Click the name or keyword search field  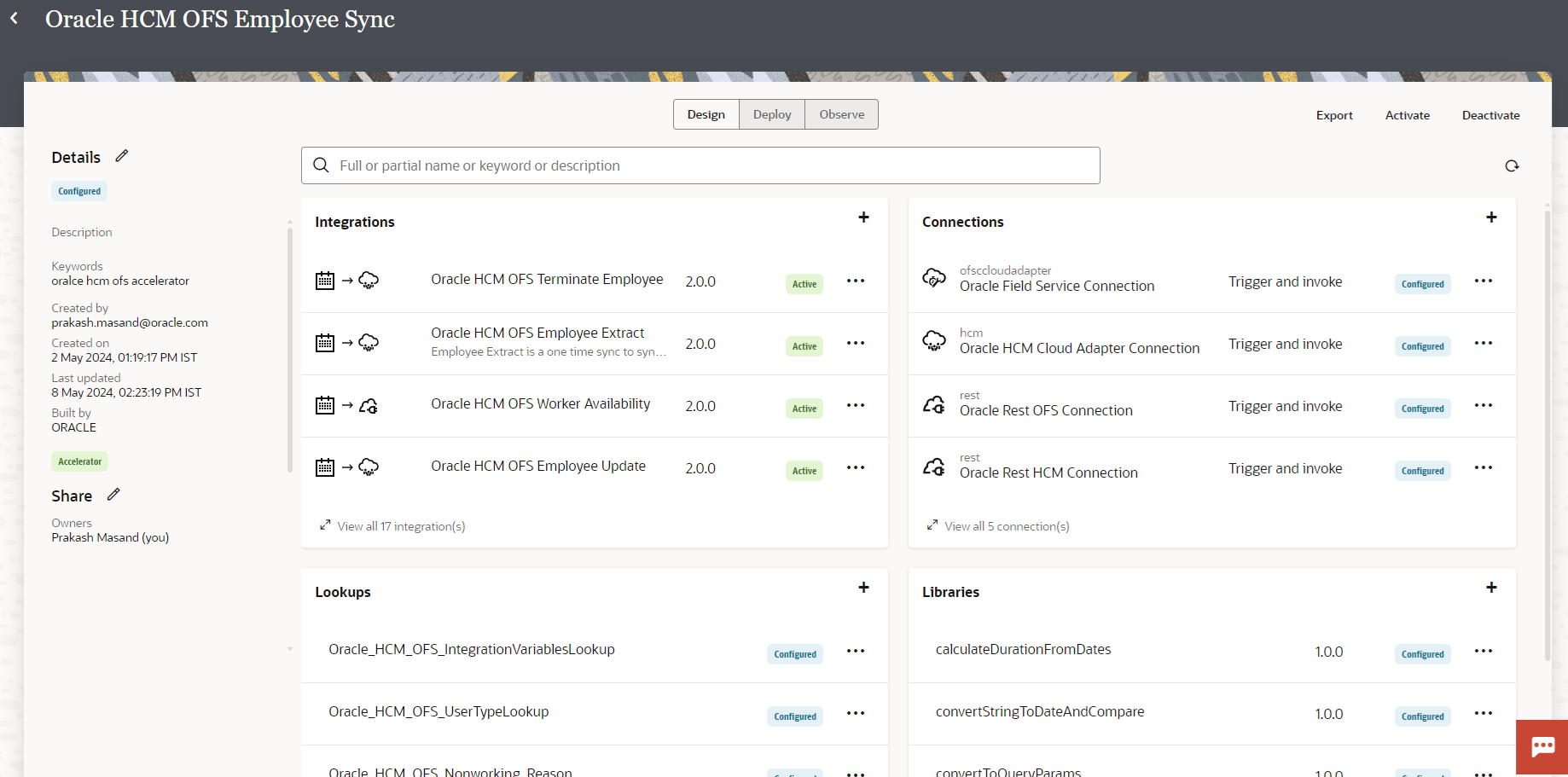tap(700, 165)
